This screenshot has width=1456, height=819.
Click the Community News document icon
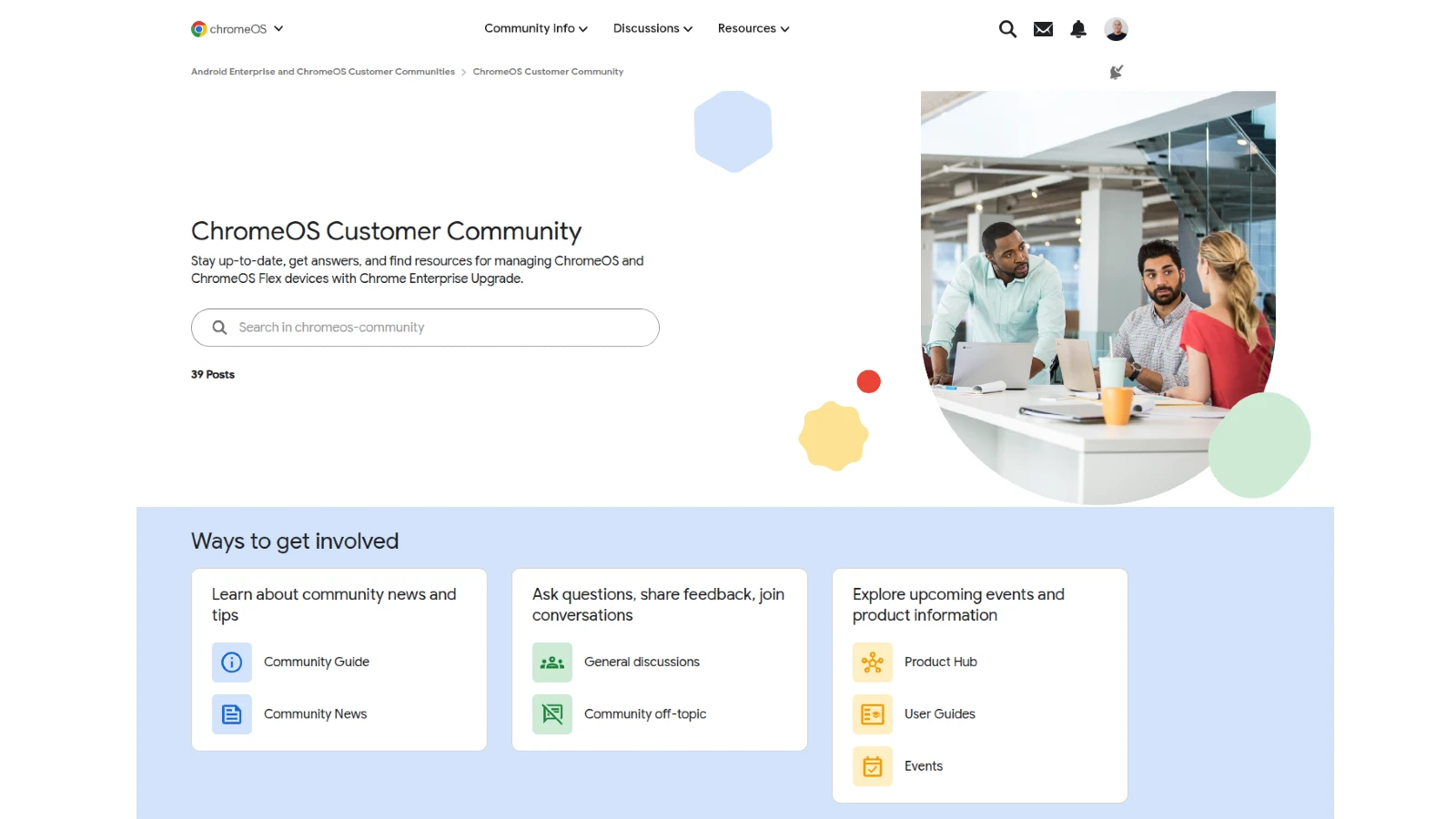(232, 714)
